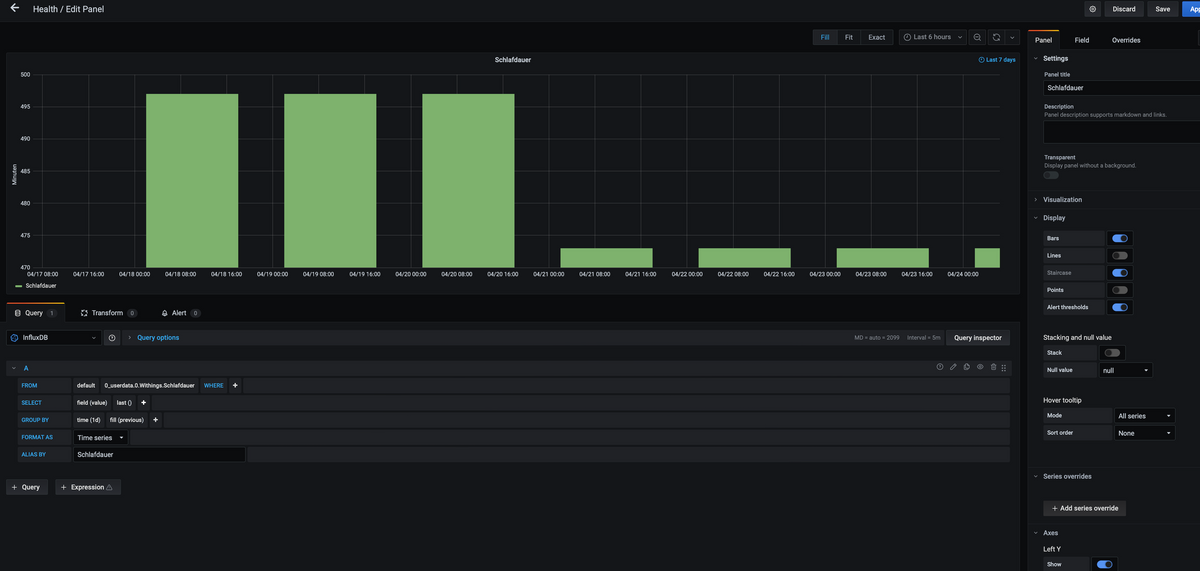The width and height of the screenshot is (1200, 571).
Task: Open the Sort order dropdown
Action: [1144, 433]
